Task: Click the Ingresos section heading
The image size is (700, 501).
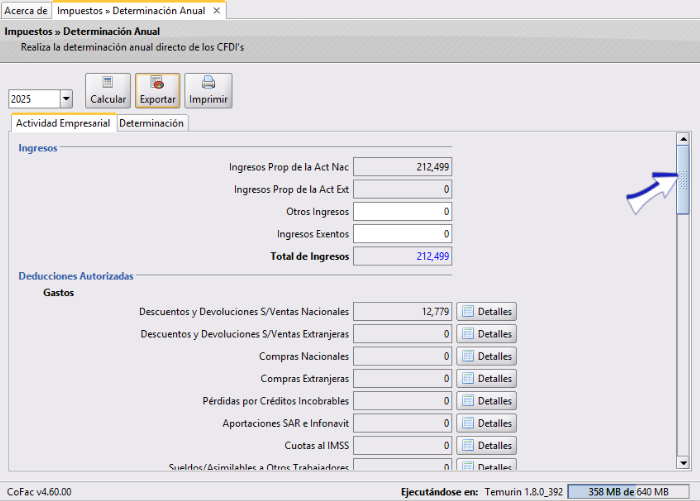Action: point(38,148)
